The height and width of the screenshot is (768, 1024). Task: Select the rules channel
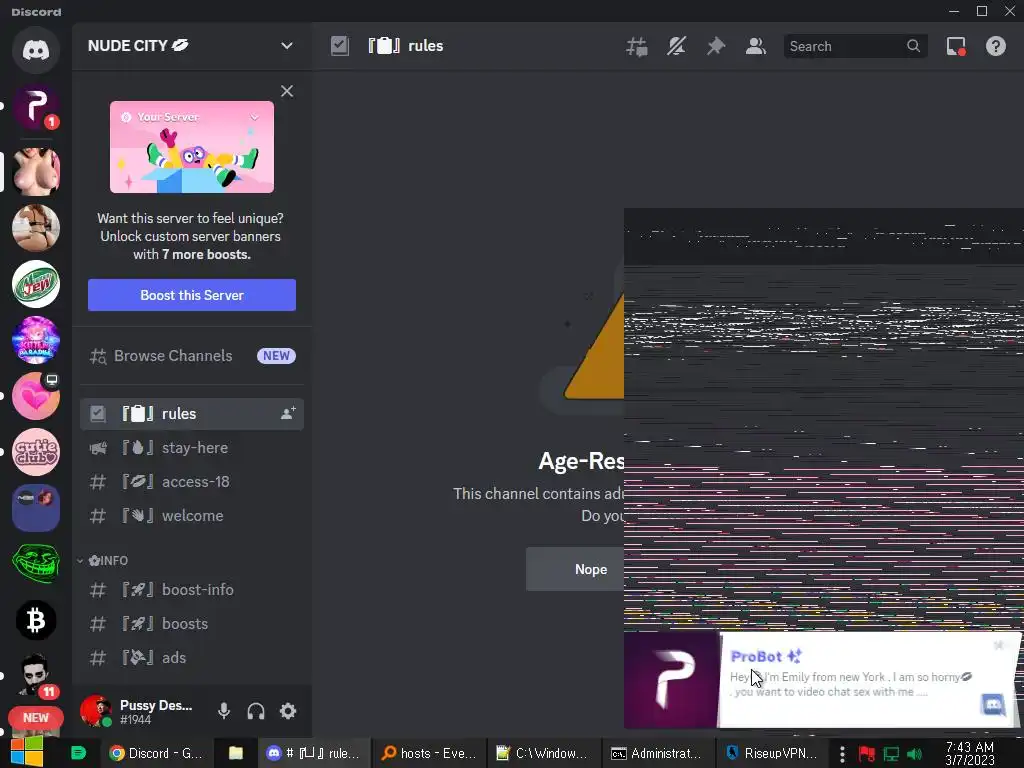[x=192, y=414]
